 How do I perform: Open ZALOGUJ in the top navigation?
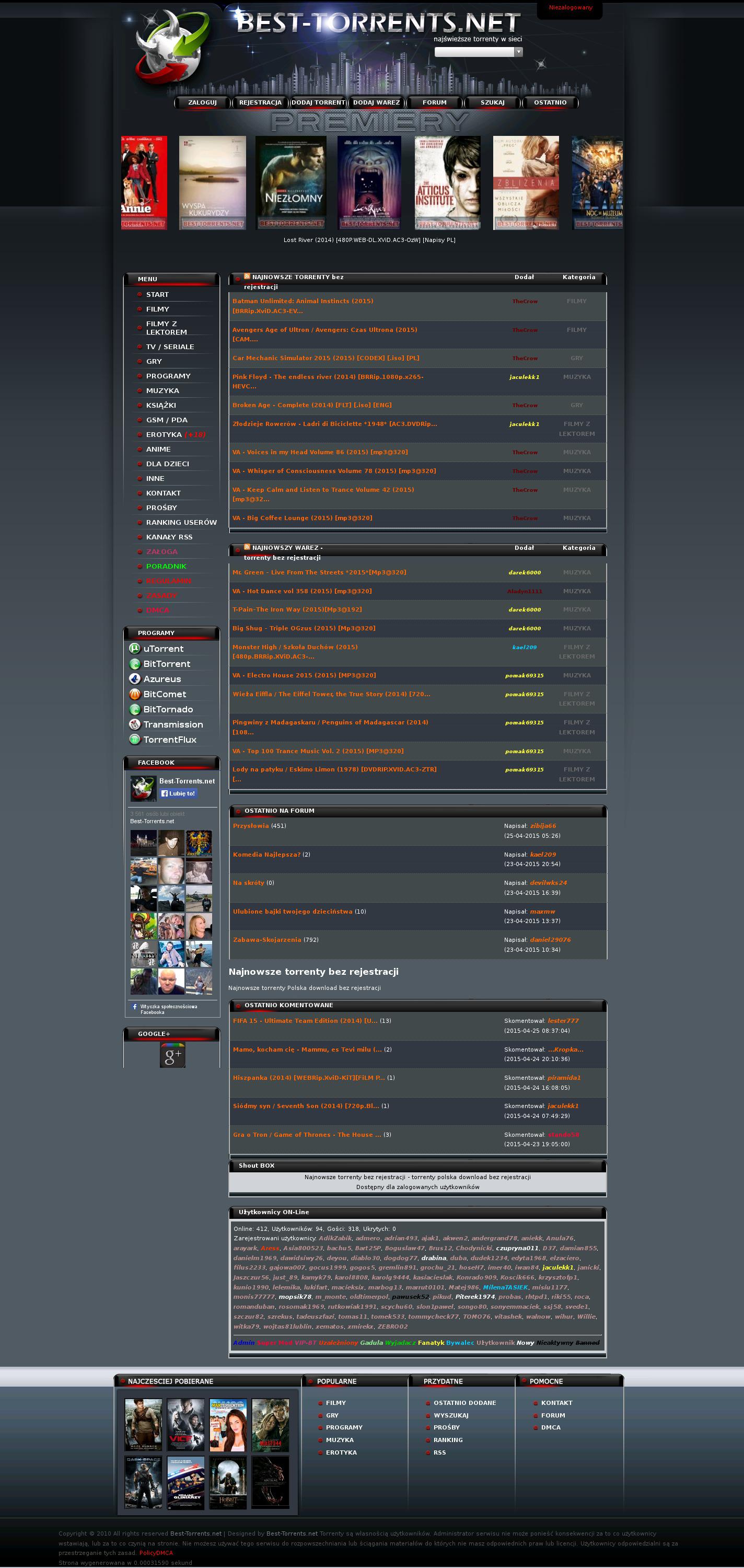203,103
